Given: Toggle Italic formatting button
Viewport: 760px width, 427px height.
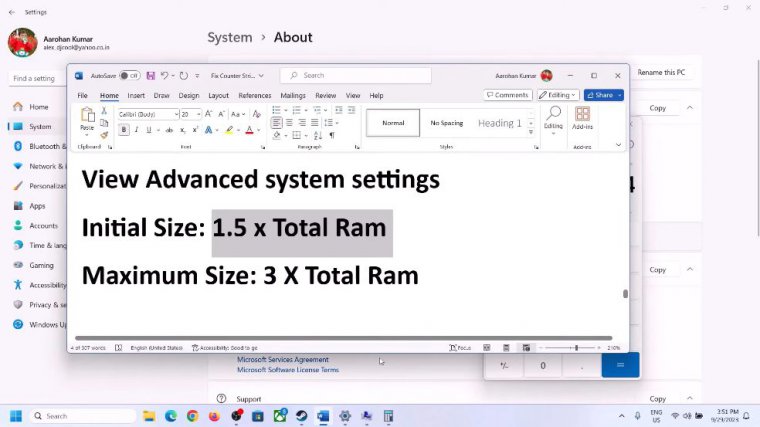Looking at the screenshot, I should pos(136,130).
